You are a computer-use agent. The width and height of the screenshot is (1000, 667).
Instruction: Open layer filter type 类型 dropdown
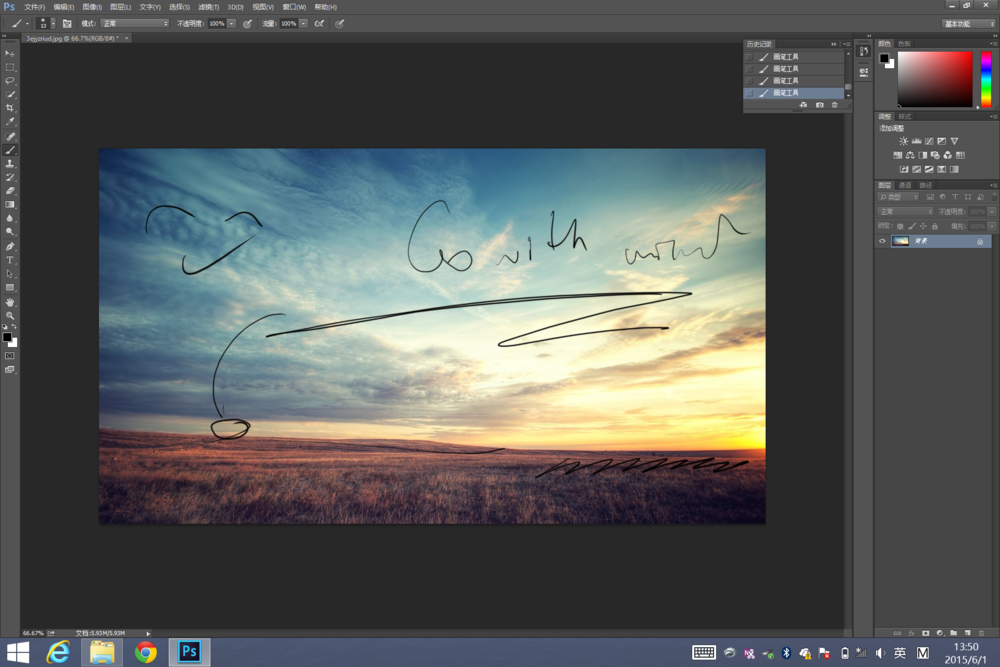point(898,197)
